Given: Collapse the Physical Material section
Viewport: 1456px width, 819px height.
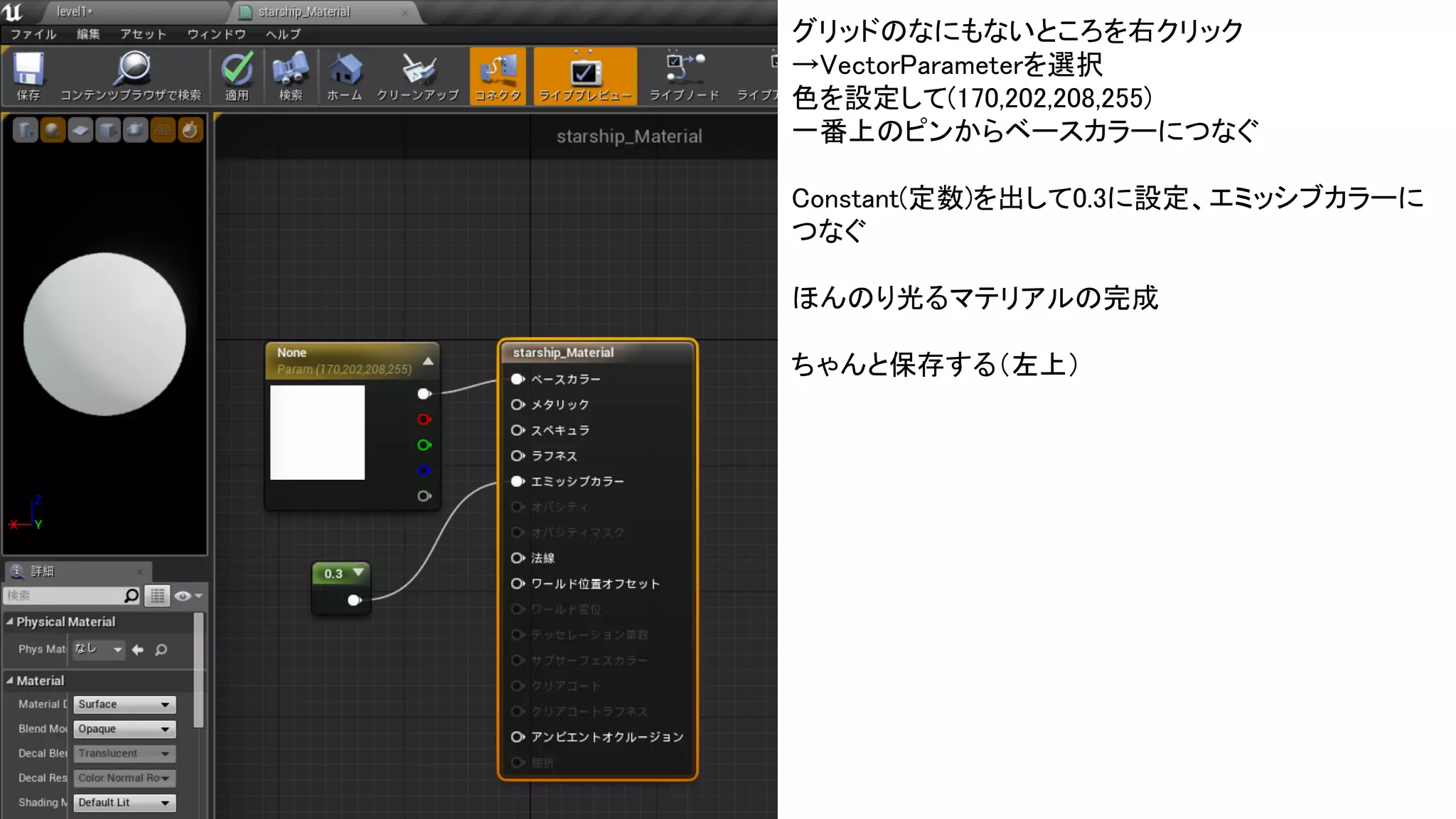Looking at the screenshot, I should pyautogui.click(x=10, y=621).
